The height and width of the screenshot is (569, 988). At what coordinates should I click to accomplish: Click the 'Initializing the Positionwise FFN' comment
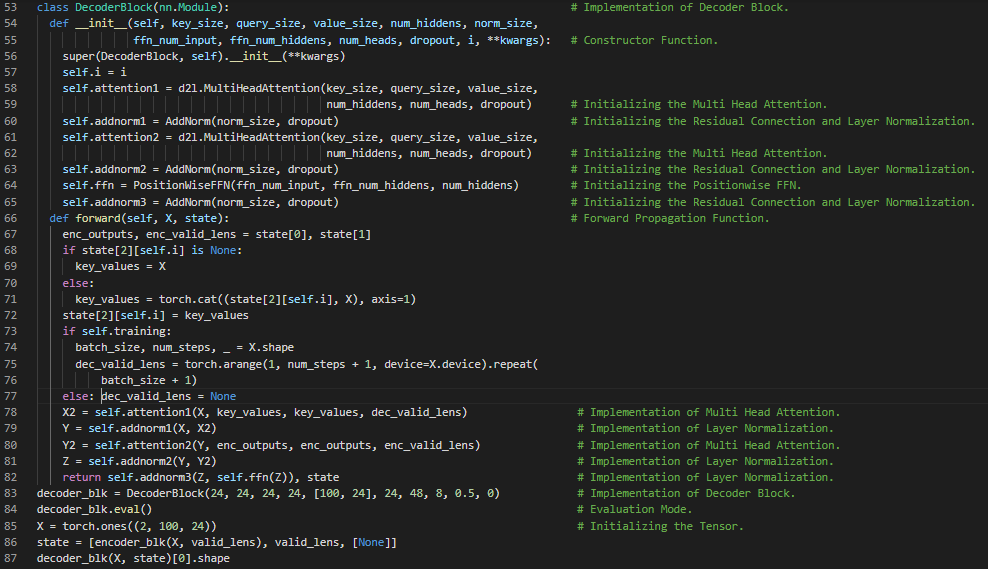pos(692,185)
